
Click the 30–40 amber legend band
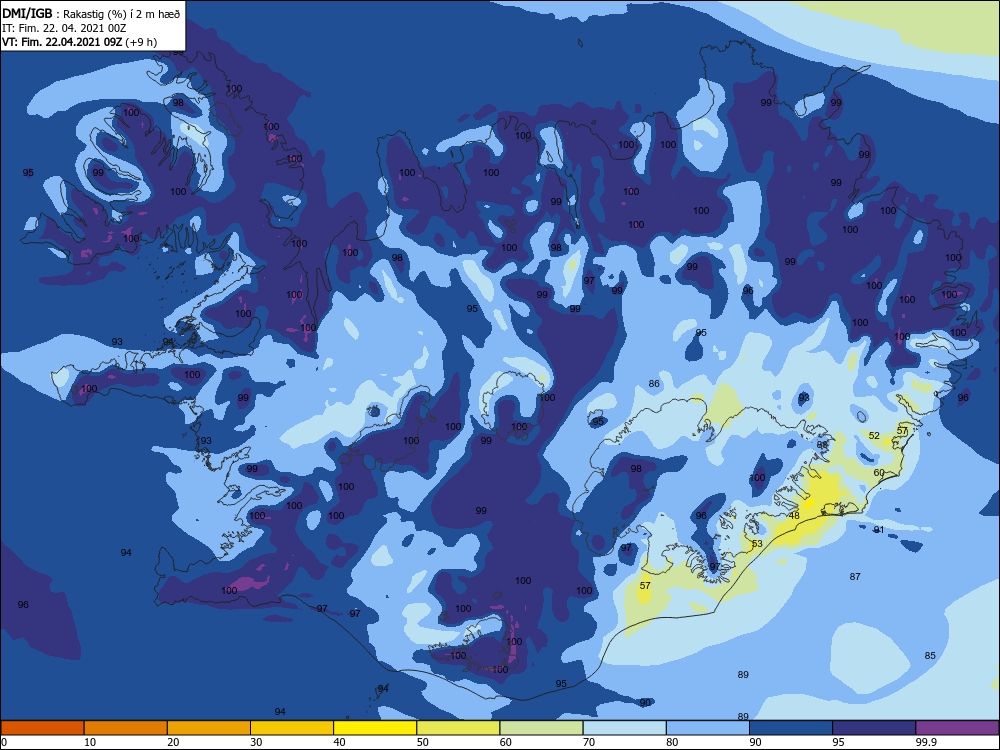(292, 728)
